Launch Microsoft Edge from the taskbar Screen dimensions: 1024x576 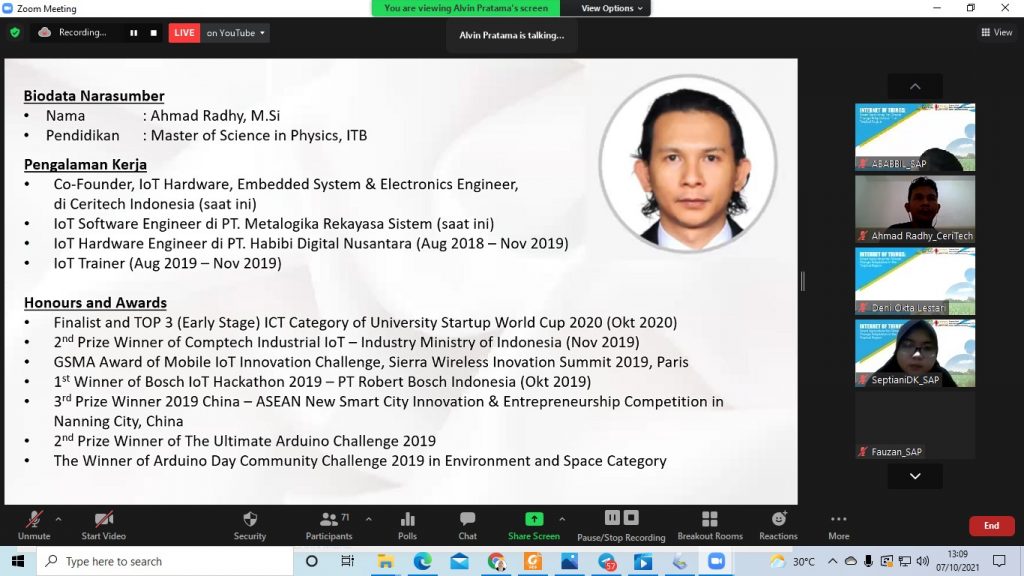click(x=423, y=561)
